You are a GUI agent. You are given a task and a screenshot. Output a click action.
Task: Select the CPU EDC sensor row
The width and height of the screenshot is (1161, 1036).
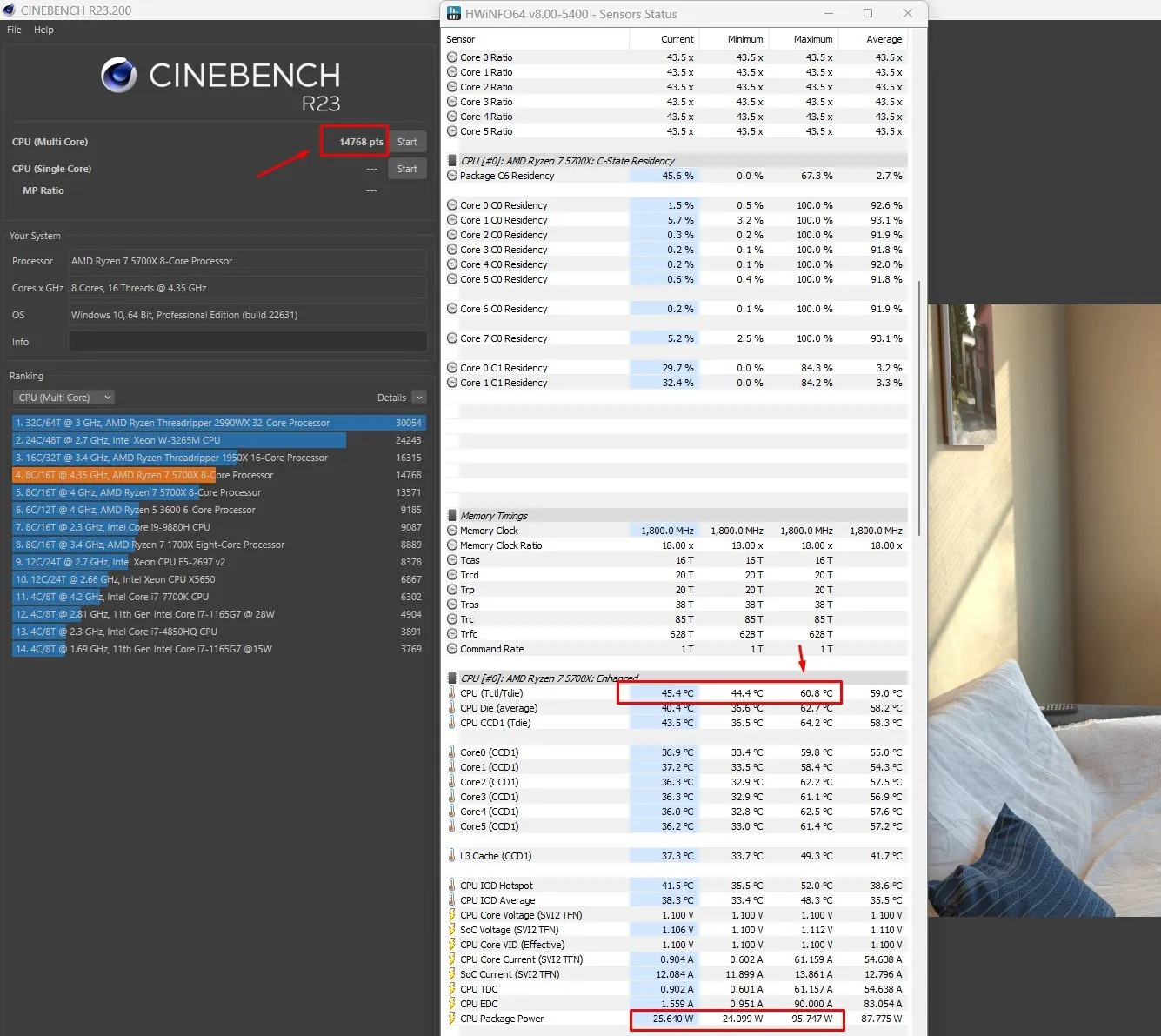pos(677,1004)
